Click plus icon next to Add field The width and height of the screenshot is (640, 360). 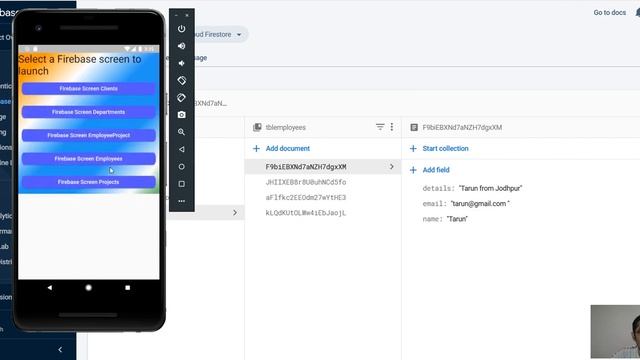click(413, 170)
